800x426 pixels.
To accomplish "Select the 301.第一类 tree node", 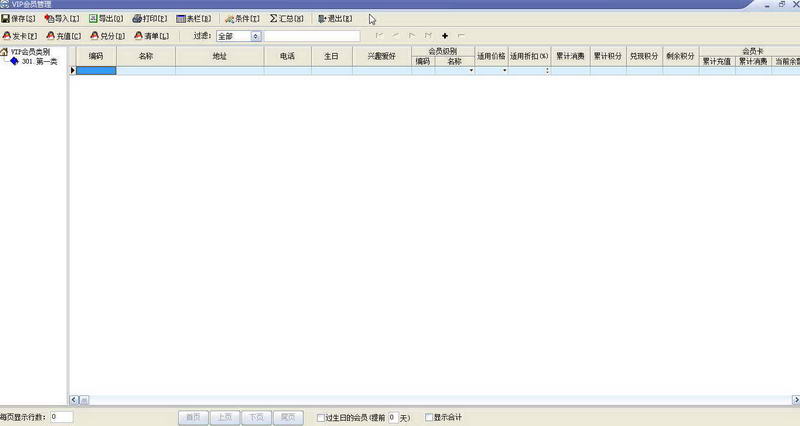I will (x=39, y=61).
